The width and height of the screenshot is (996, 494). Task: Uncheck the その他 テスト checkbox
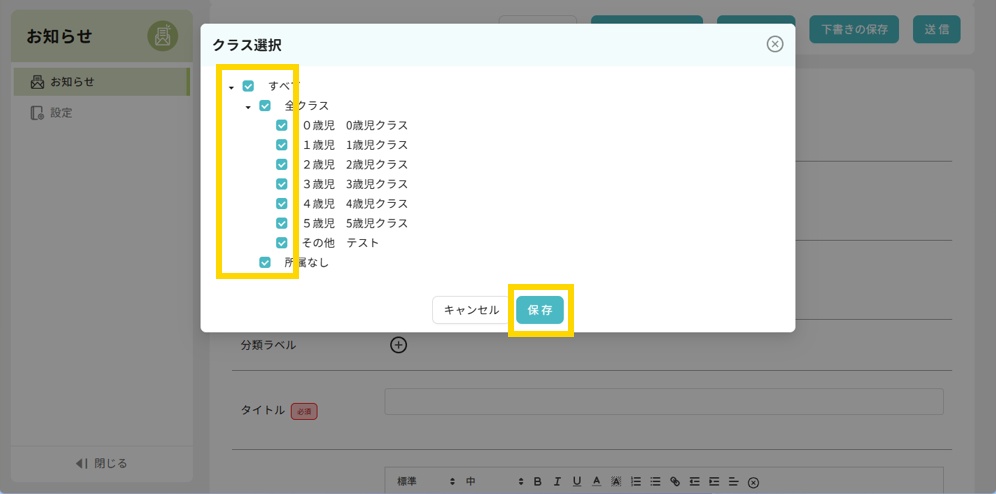tap(282, 242)
